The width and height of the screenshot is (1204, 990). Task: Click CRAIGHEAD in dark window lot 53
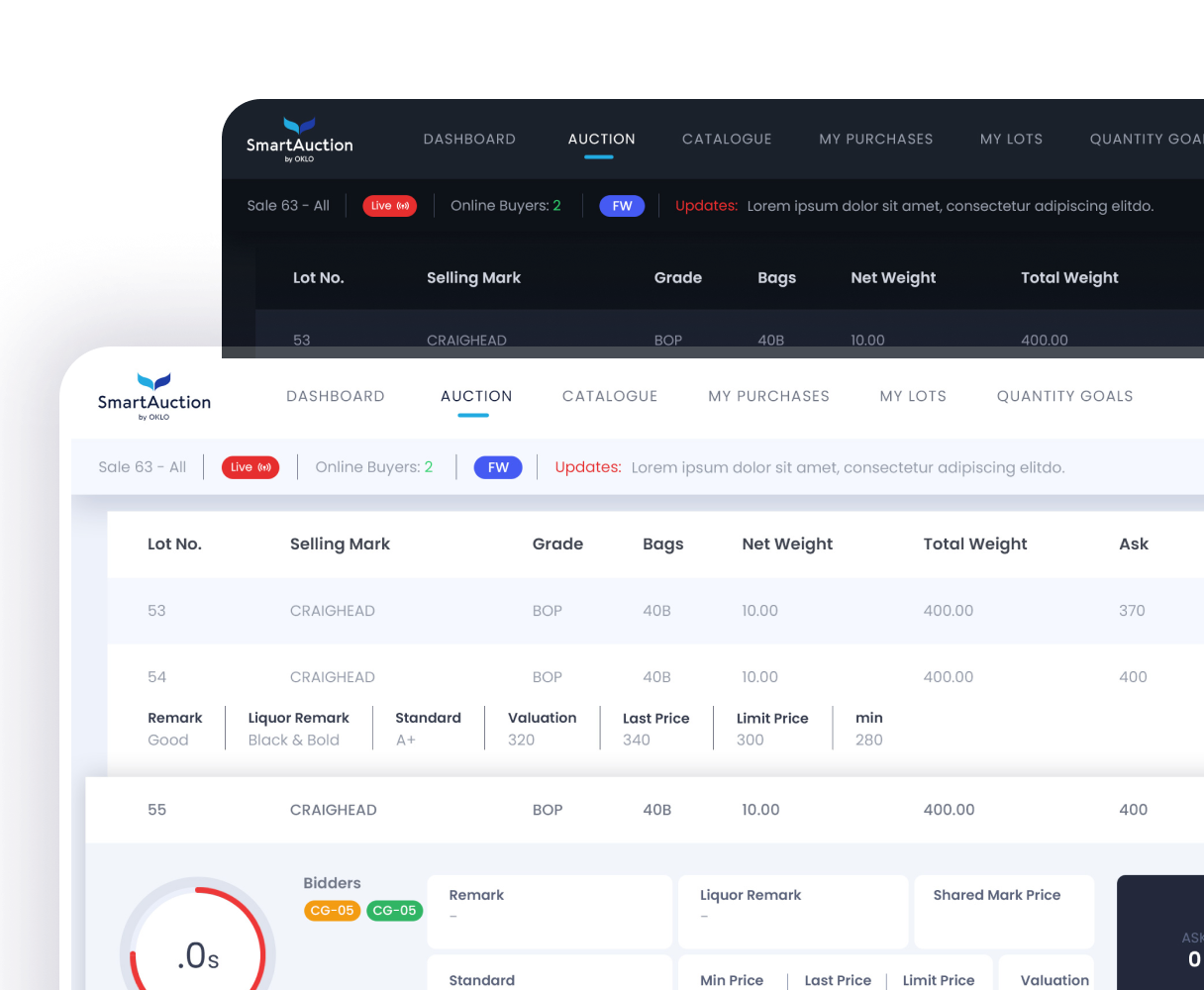[466, 341]
